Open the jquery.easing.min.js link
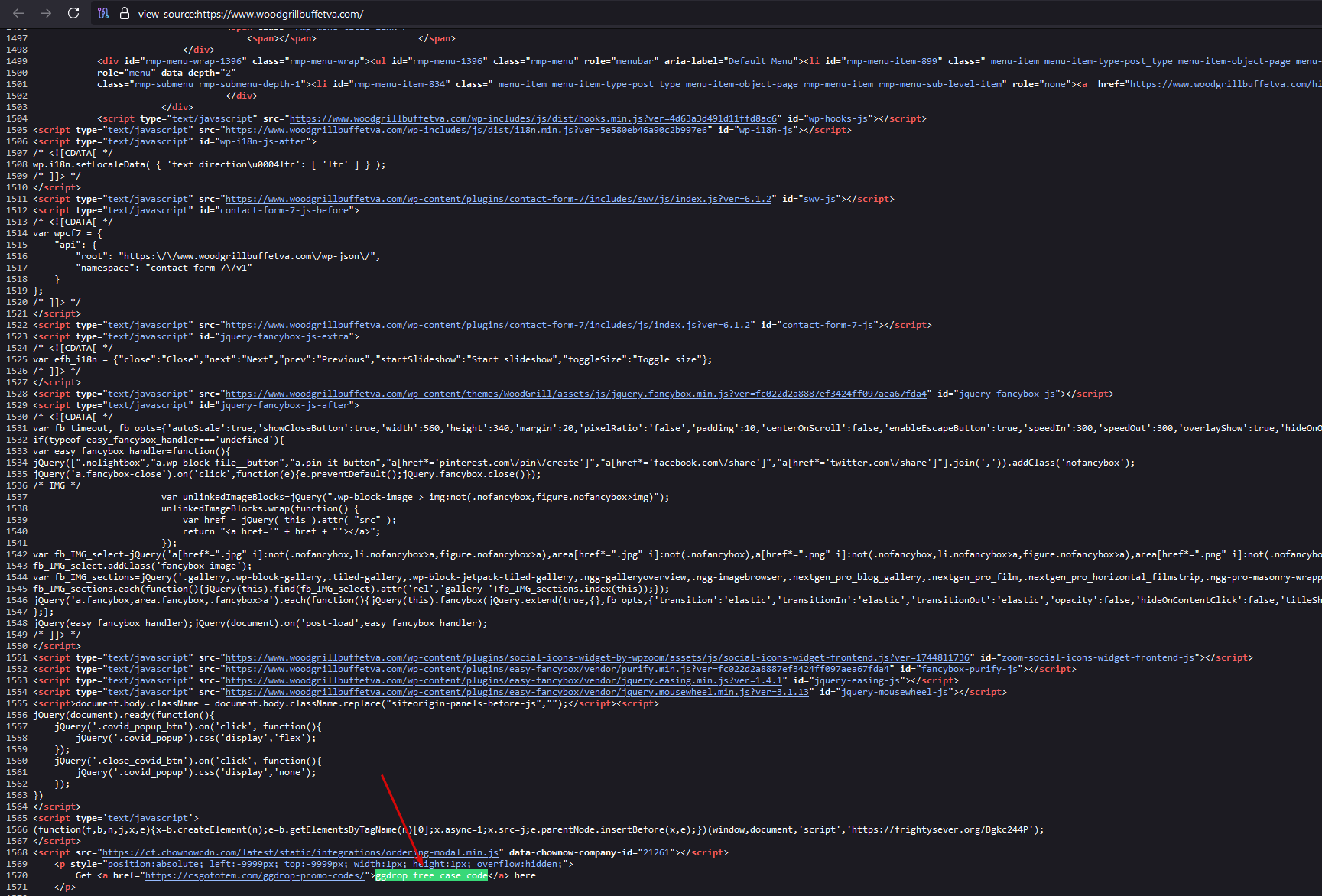 pyautogui.click(x=504, y=680)
